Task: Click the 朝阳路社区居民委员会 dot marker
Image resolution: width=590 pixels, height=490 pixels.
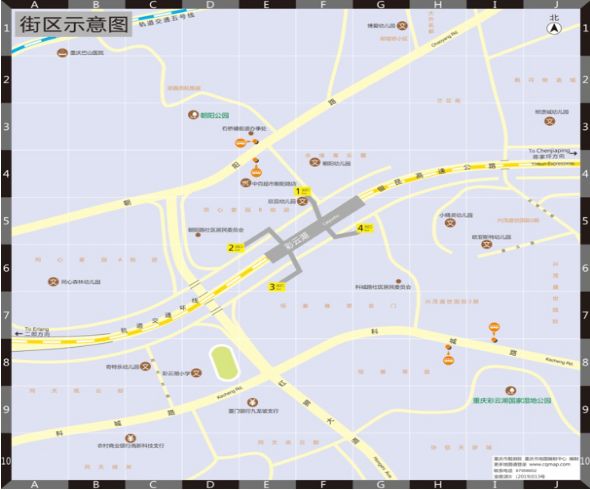Action: tap(198, 235)
